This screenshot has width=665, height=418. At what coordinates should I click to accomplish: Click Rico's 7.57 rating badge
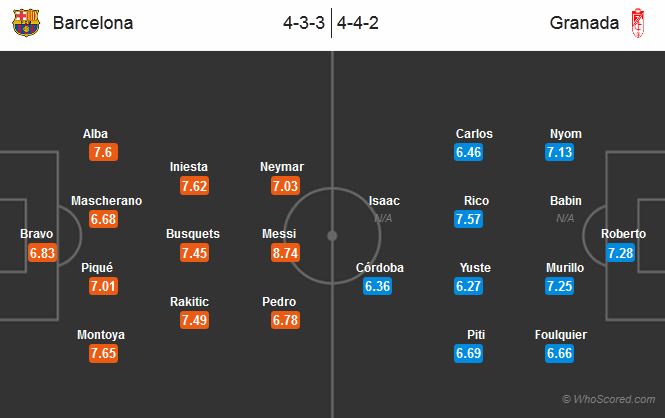coord(468,219)
